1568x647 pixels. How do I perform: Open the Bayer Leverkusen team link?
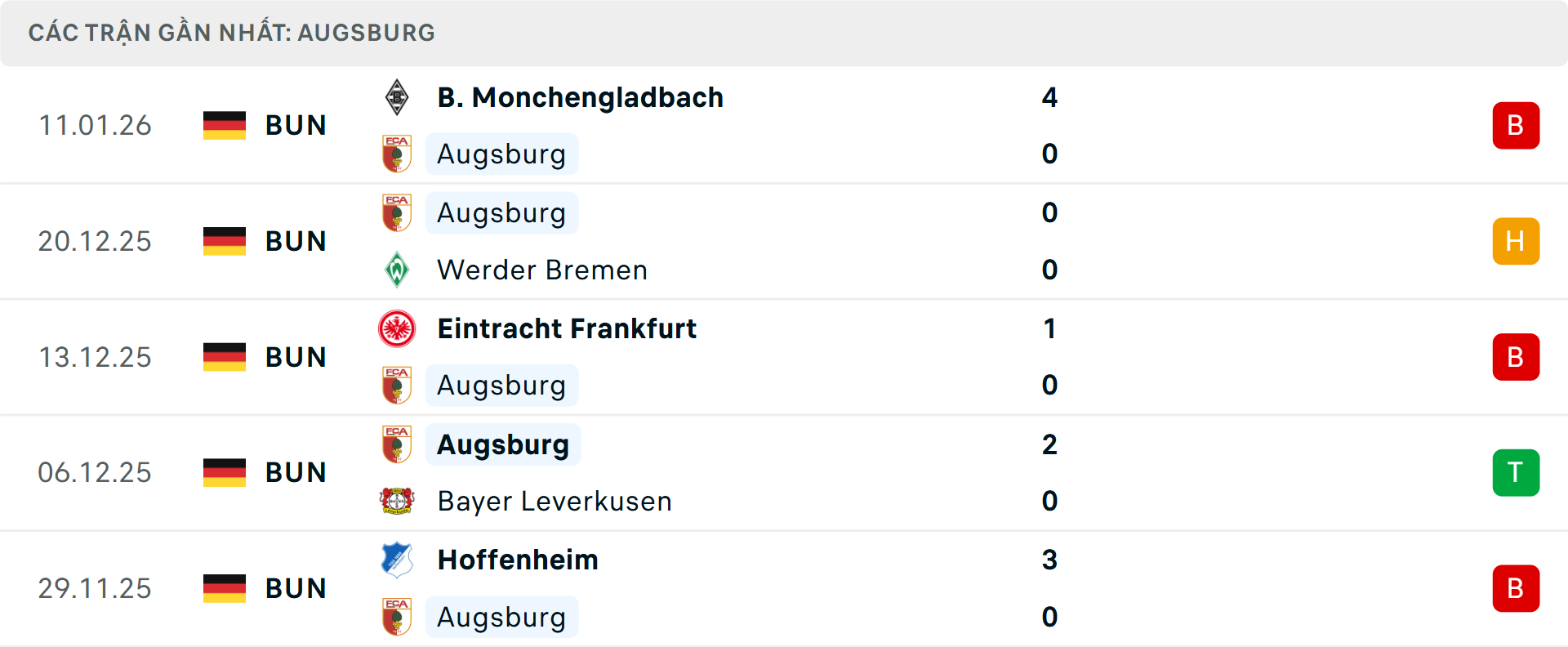click(555, 501)
